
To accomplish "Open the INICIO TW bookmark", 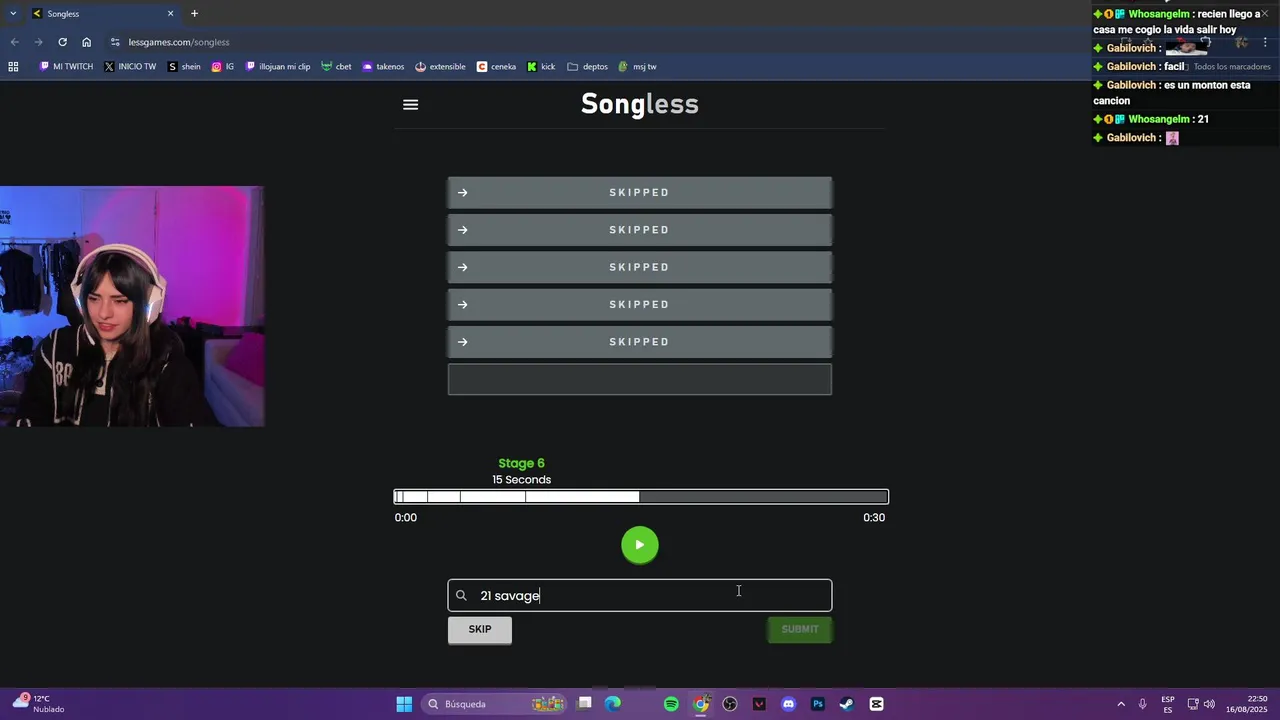I will tap(130, 67).
